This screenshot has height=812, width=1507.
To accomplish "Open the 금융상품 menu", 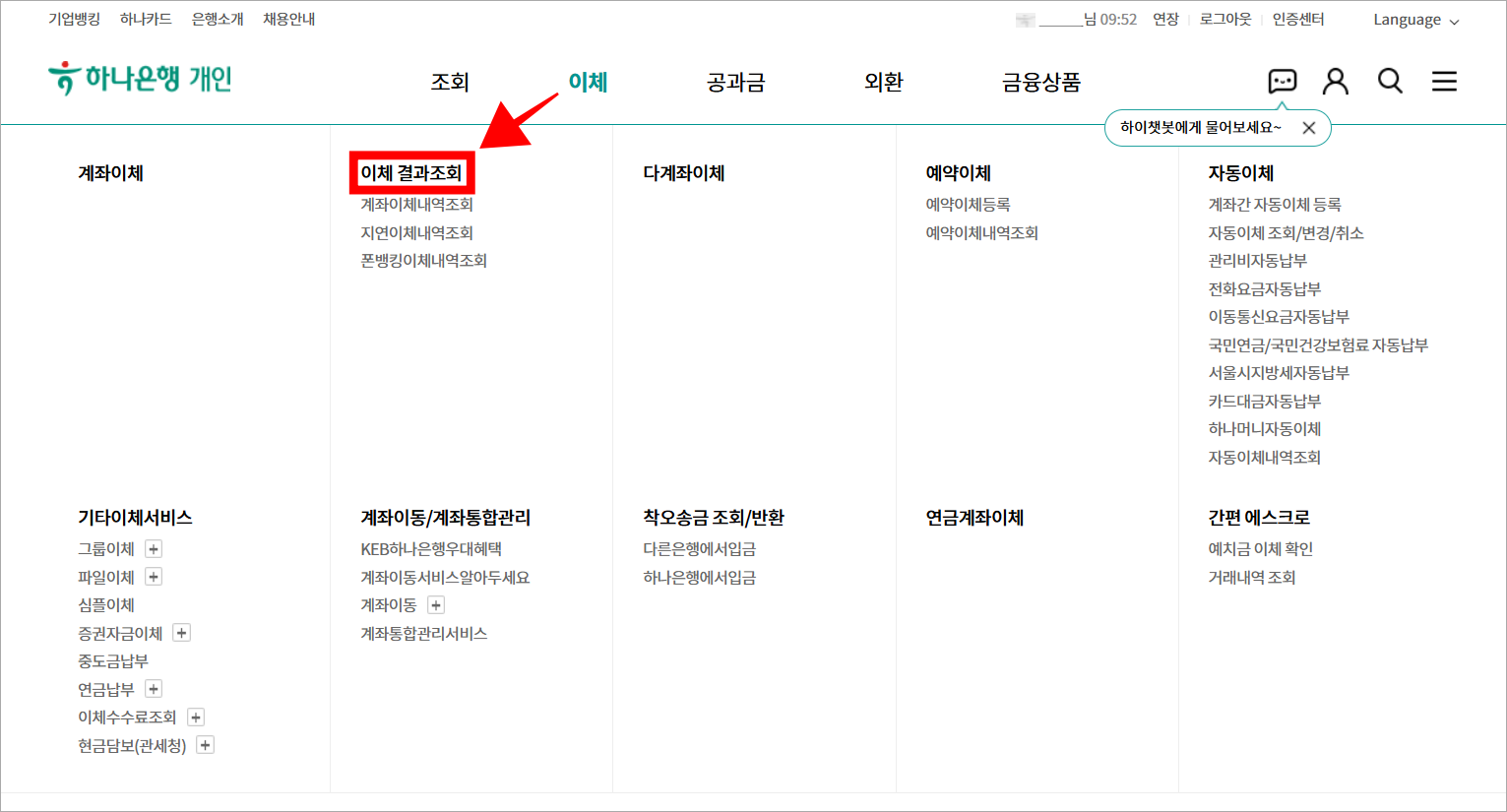I will click(1040, 82).
